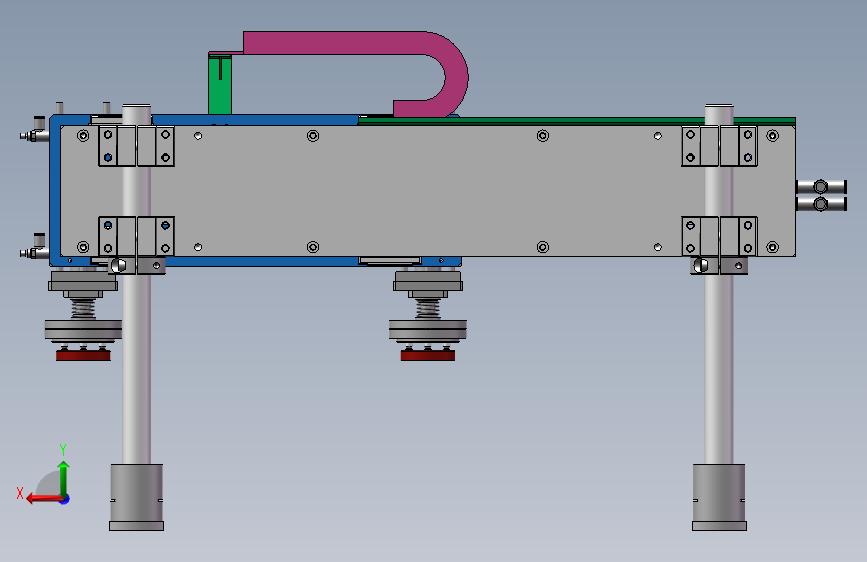Select the leftmost red suction pad
The image size is (867, 562).
pyautogui.click(x=83, y=355)
